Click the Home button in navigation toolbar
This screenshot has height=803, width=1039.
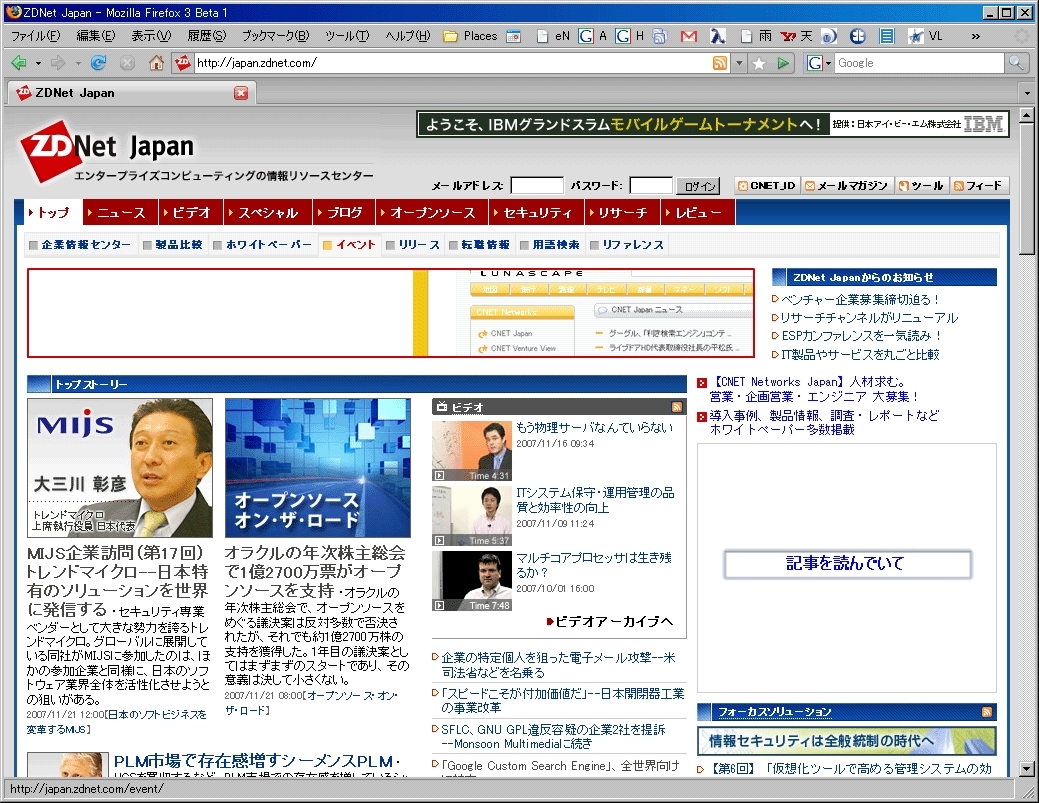(156, 63)
